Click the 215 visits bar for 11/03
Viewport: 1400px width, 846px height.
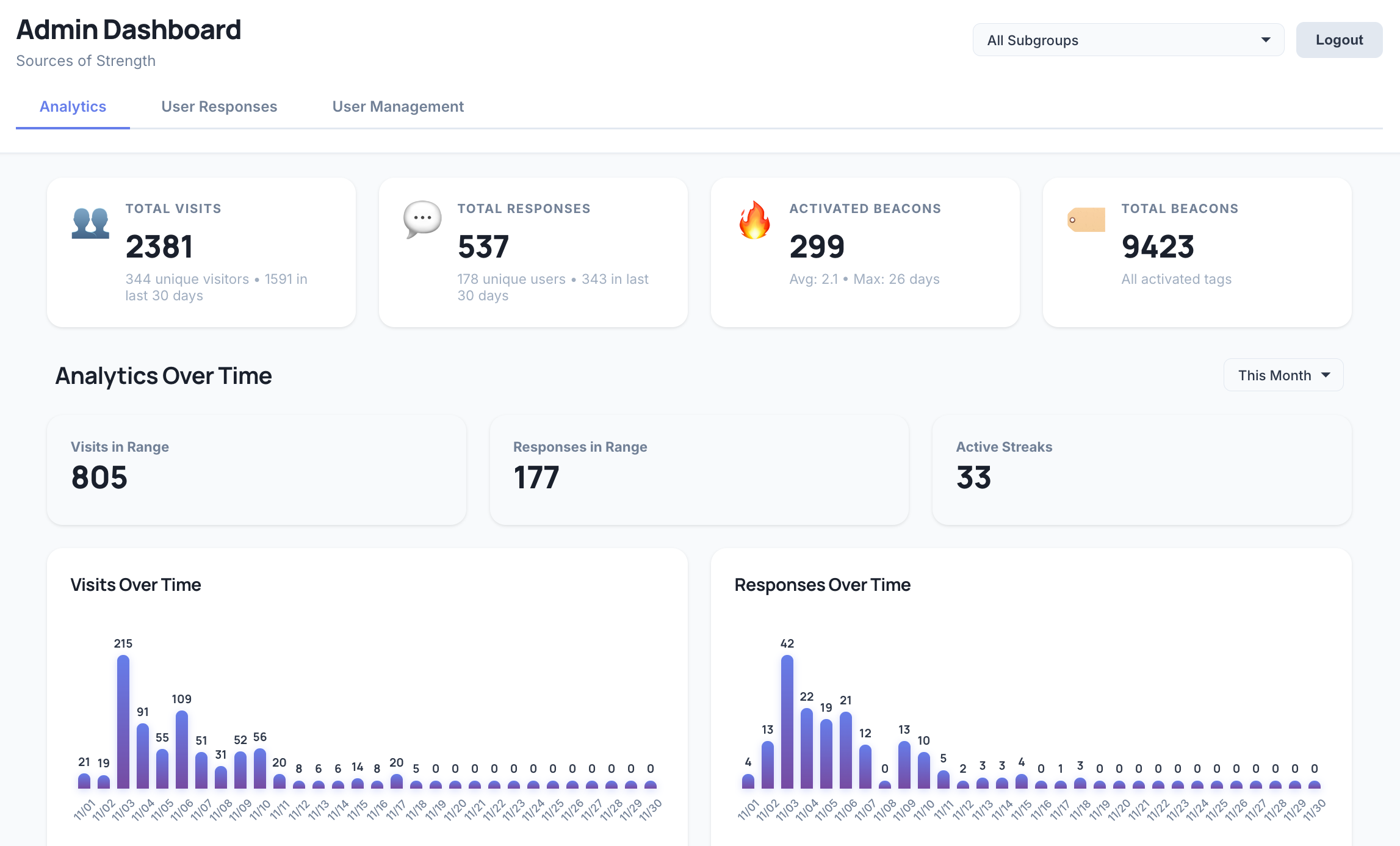(x=123, y=721)
